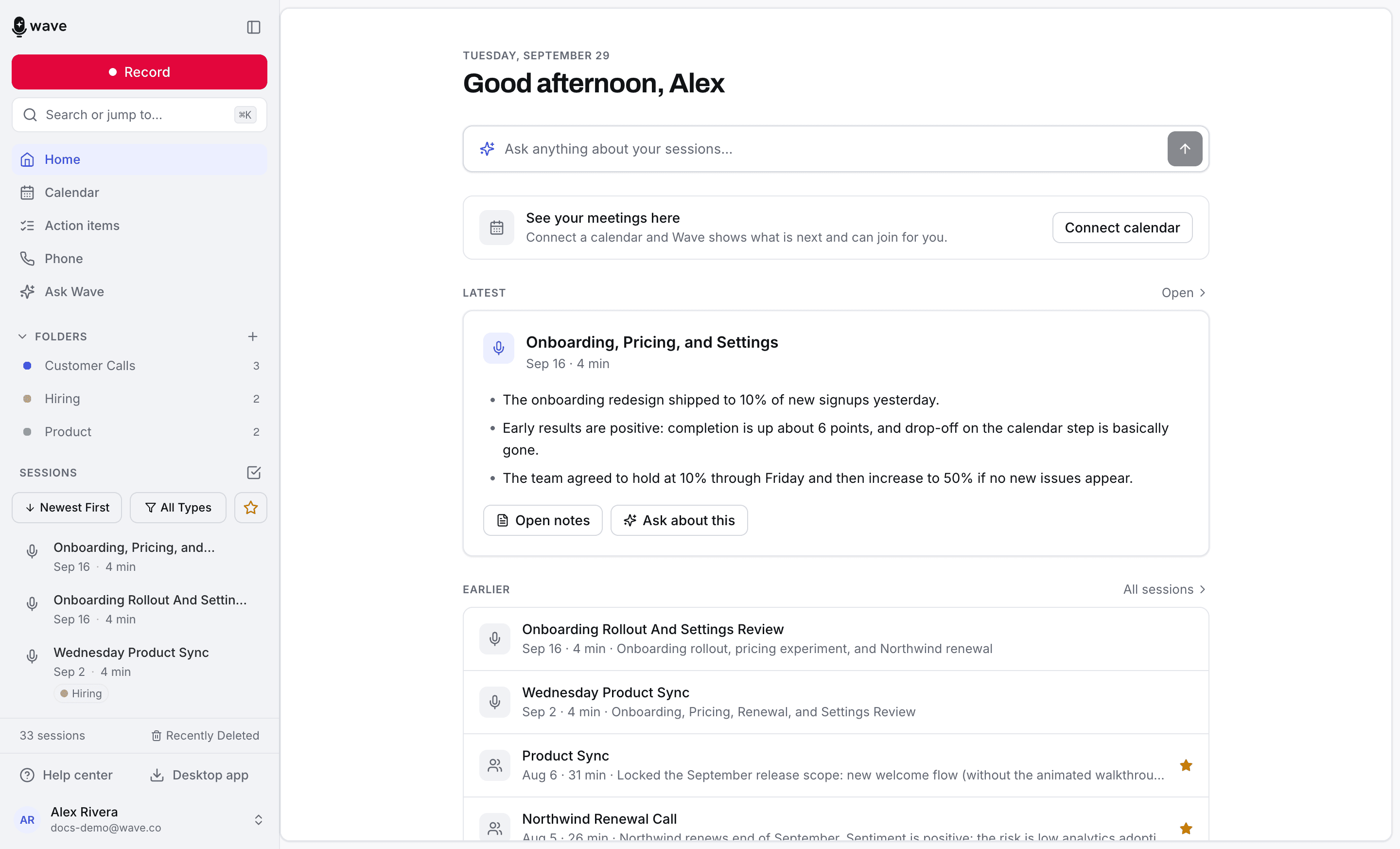Open the Onboarding, Pricing, and Settings card title
Viewport: 1400px width, 849px height.
pyautogui.click(x=652, y=342)
